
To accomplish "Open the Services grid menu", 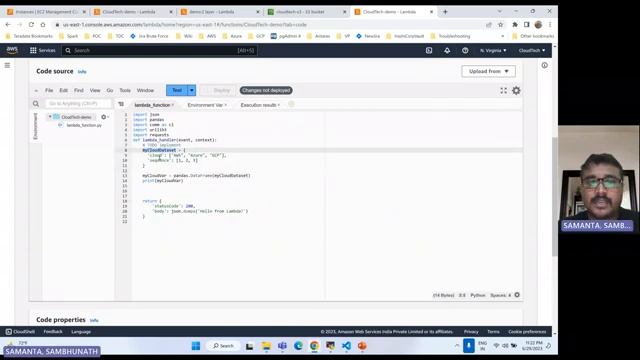I will click(x=42, y=50).
